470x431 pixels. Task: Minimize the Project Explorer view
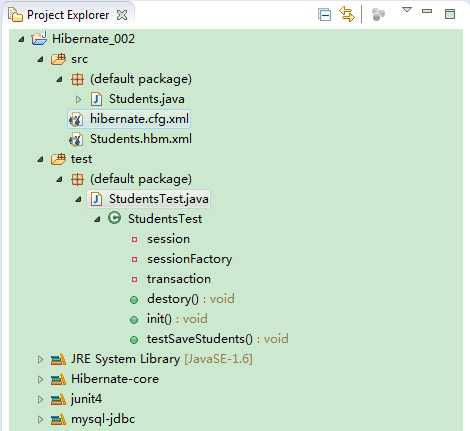click(427, 11)
